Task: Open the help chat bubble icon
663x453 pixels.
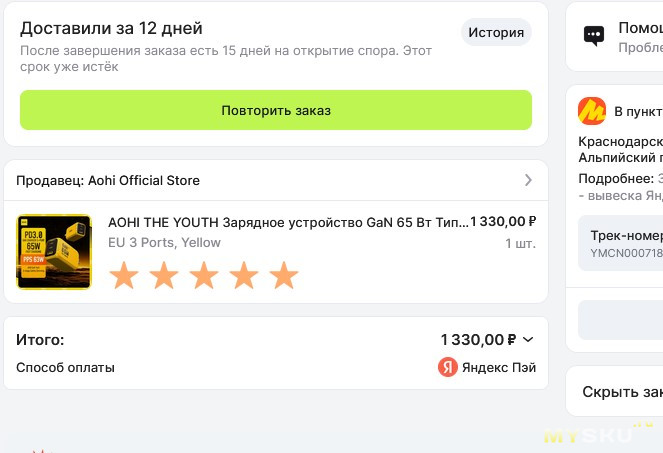Action: tap(594, 36)
